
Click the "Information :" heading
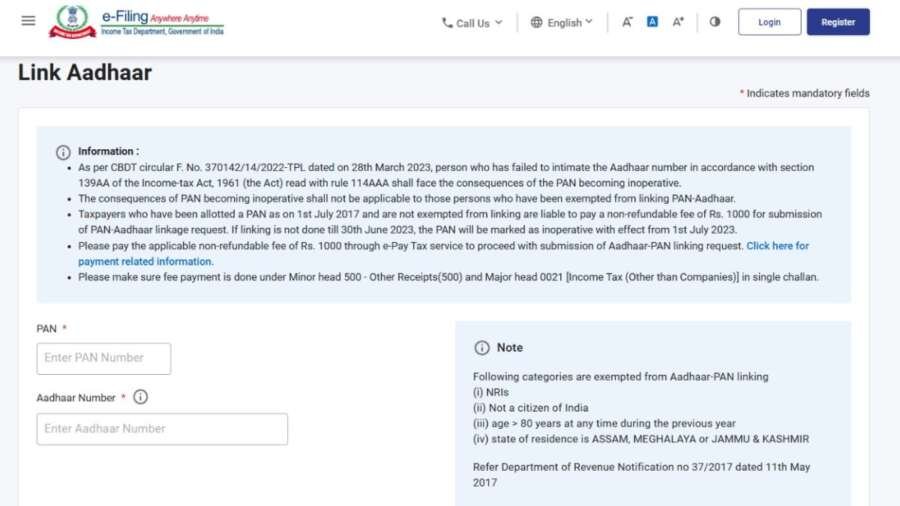coord(108,151)
